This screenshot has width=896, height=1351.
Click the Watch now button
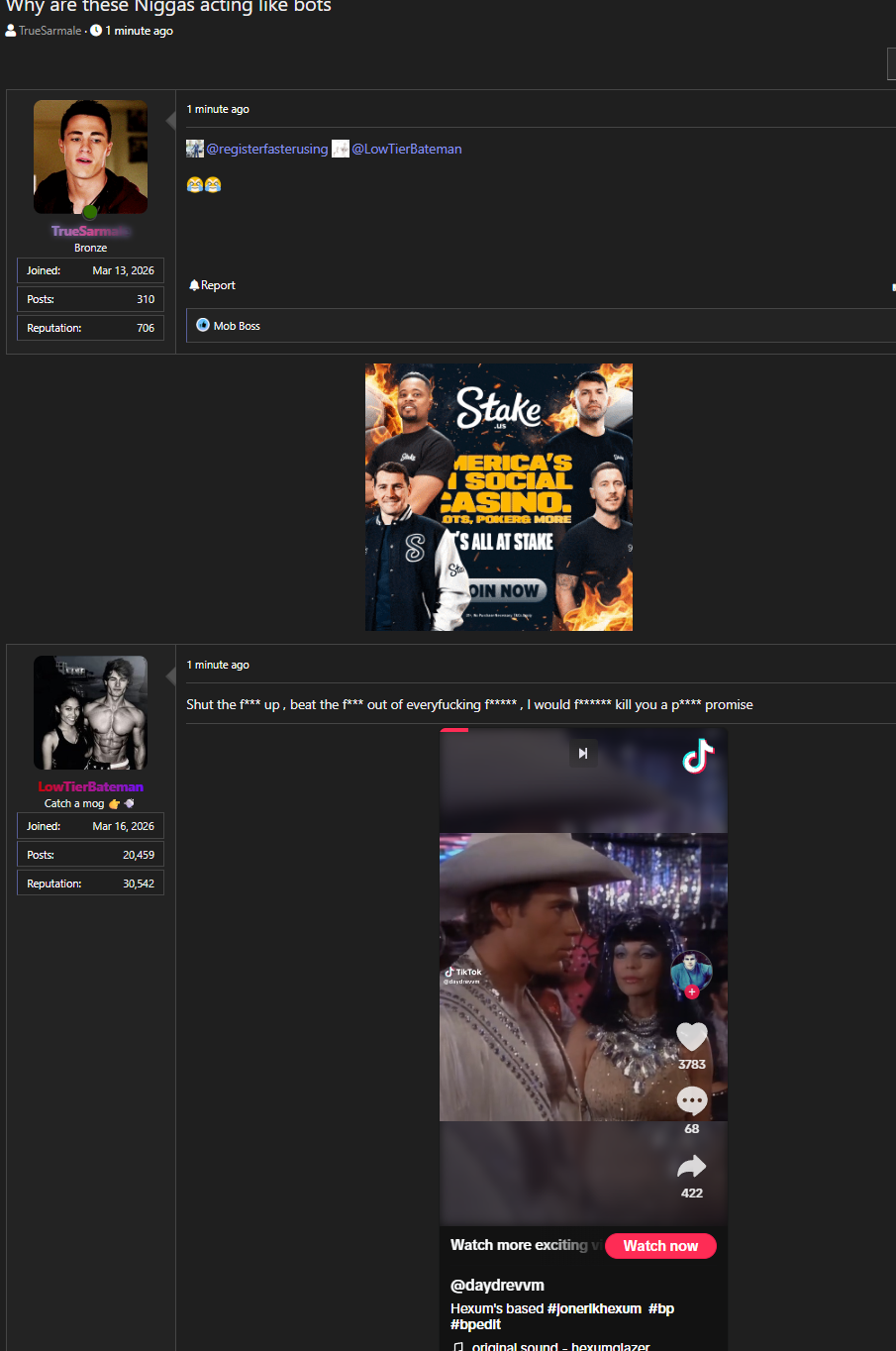(660, 1246)
